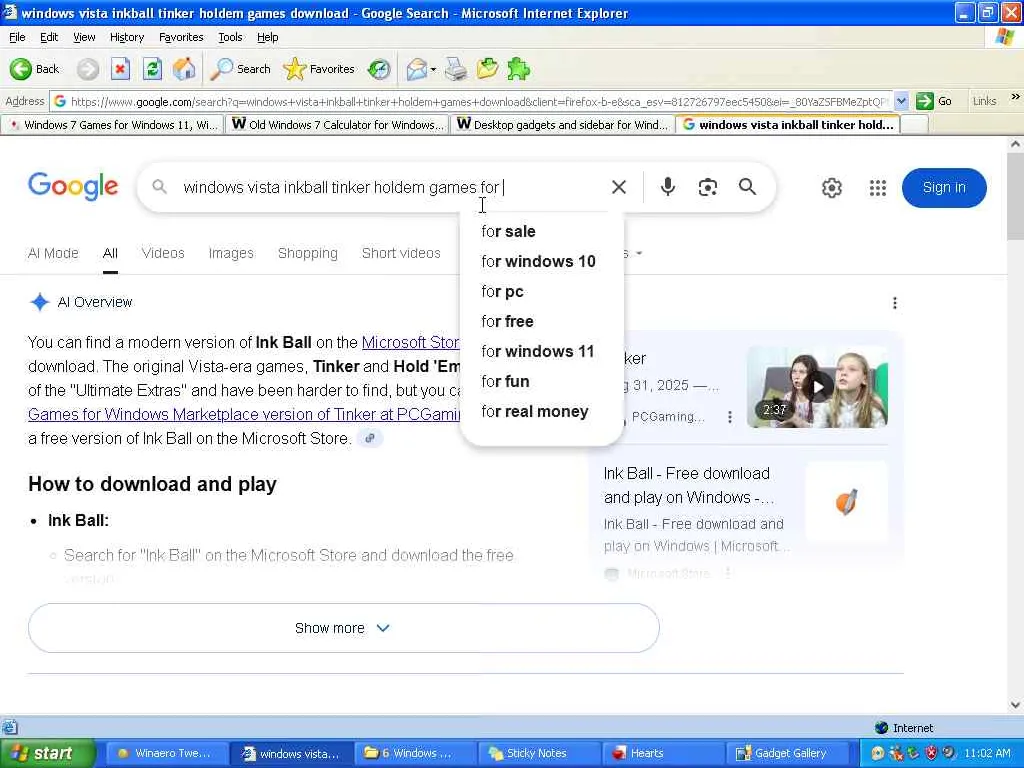The width and height of the screenshot is (1024, 768).
Task: Open video result three-dot menu
Action: coord(729,417)
